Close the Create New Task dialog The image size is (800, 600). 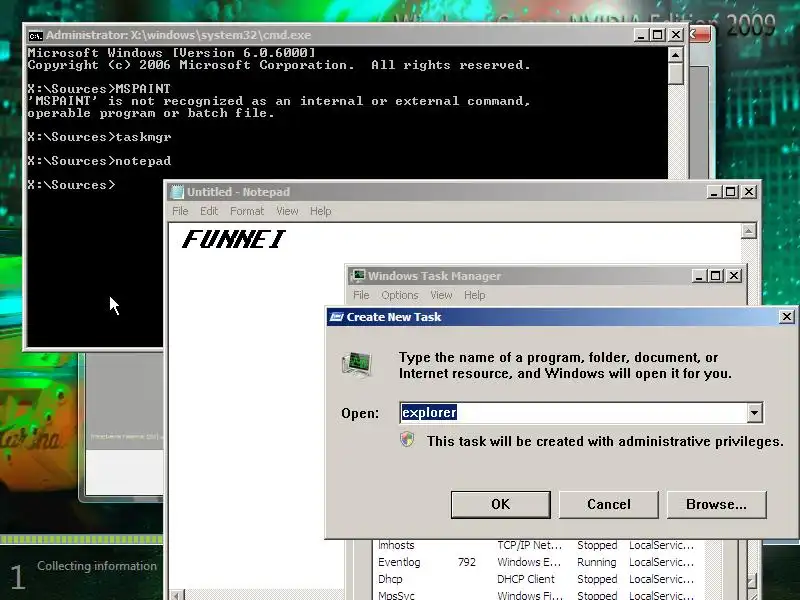point(787,317)
